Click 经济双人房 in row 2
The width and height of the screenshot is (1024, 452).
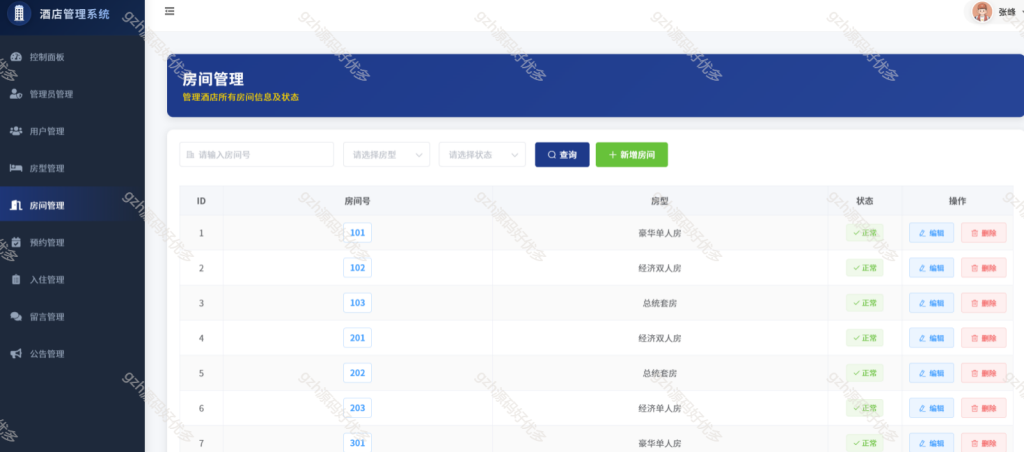pos(660,268)
